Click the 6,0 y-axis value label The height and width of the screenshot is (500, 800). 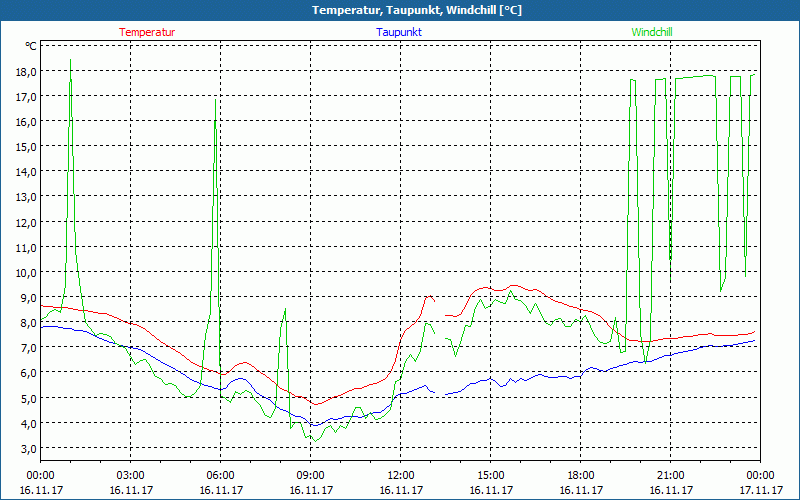(x=28, y=373)
